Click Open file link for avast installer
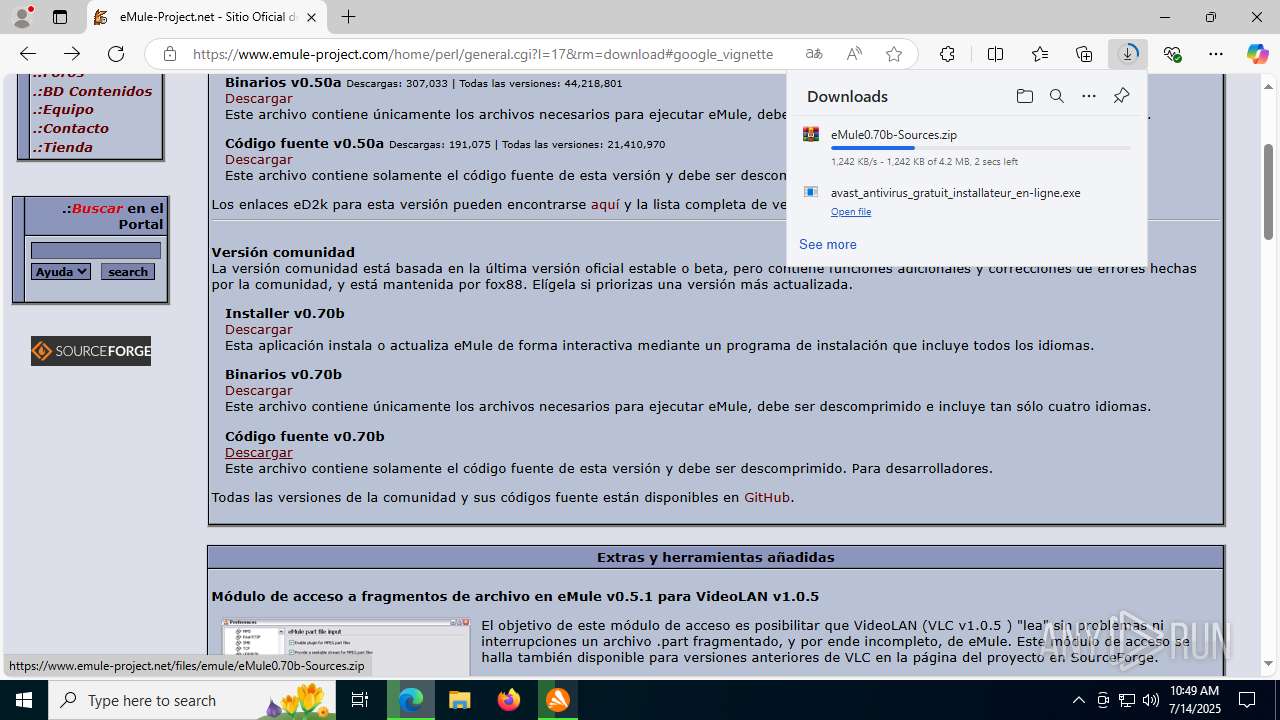 [851, 212]
